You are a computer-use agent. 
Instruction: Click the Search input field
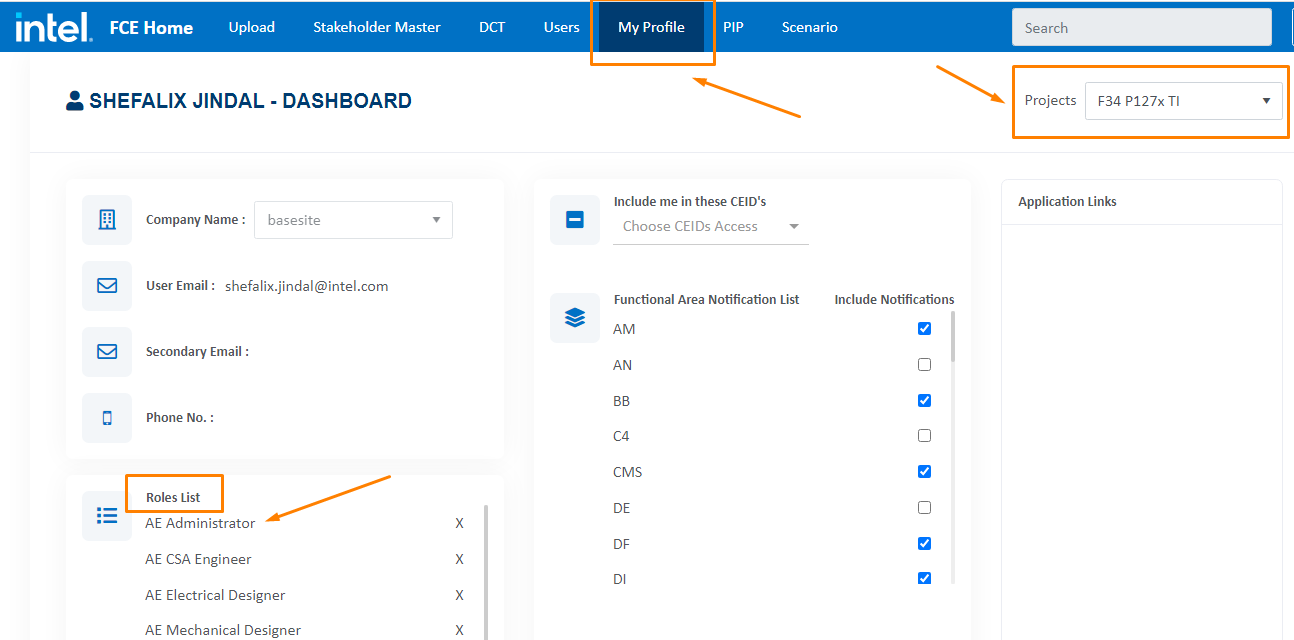click(x=1141, y=28)
